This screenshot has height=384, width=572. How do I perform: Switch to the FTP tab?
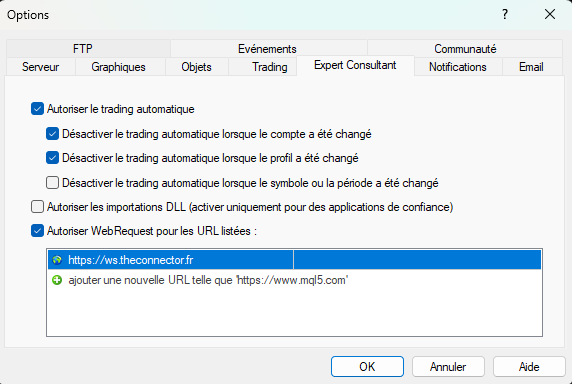point(88,49)
